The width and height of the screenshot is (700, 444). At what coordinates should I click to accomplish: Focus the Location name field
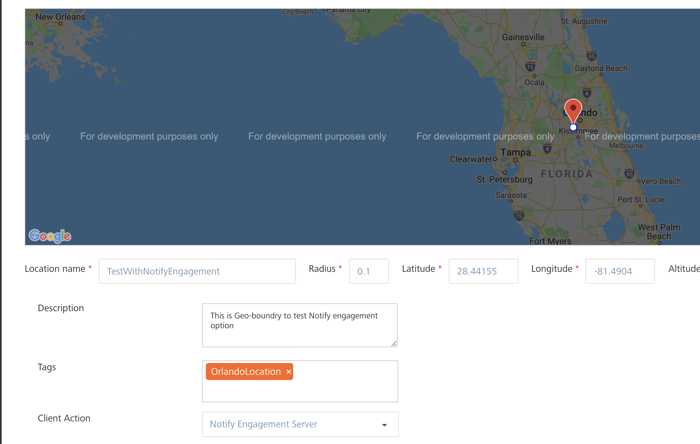(197, 271)
